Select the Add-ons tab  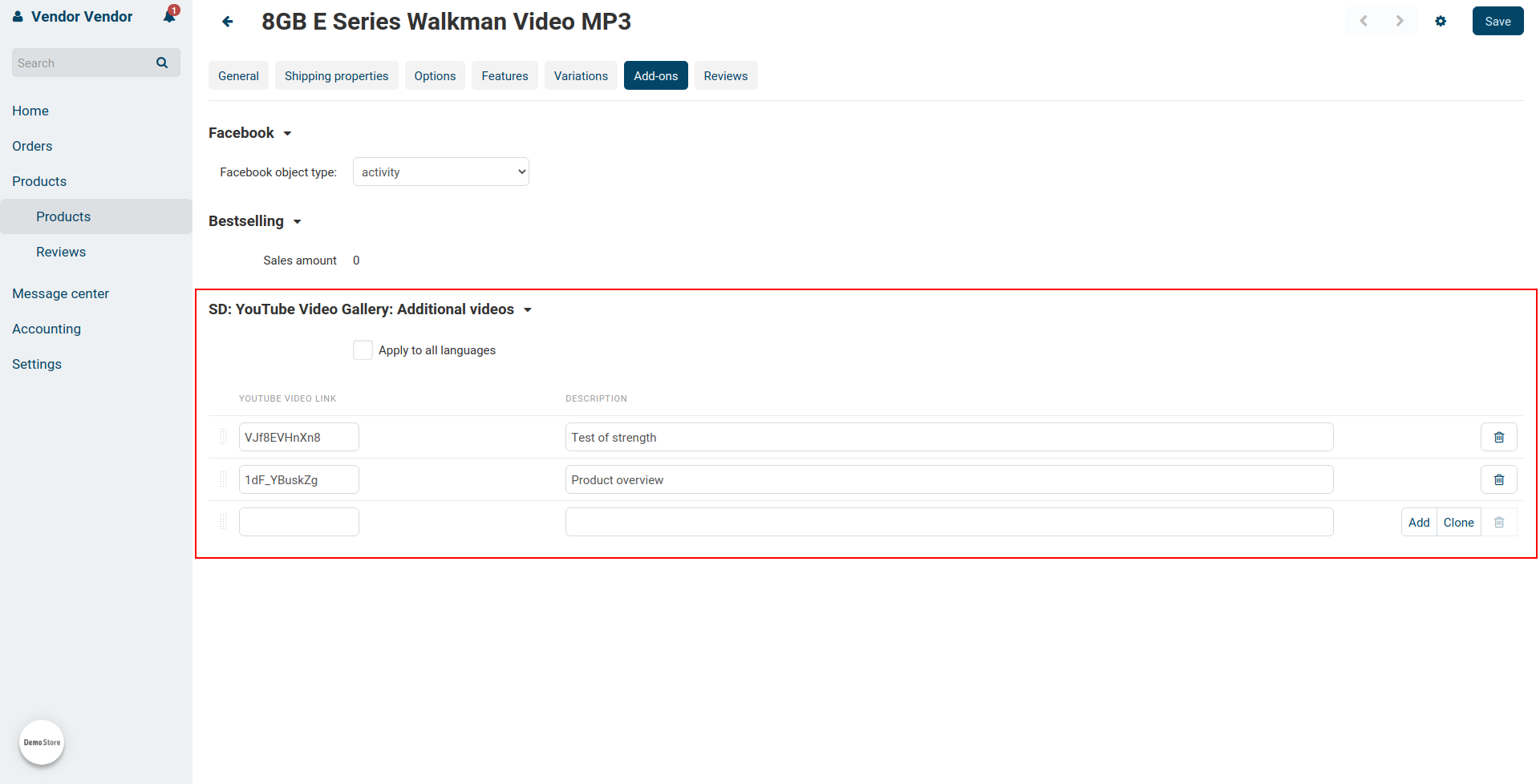[655, 75]
